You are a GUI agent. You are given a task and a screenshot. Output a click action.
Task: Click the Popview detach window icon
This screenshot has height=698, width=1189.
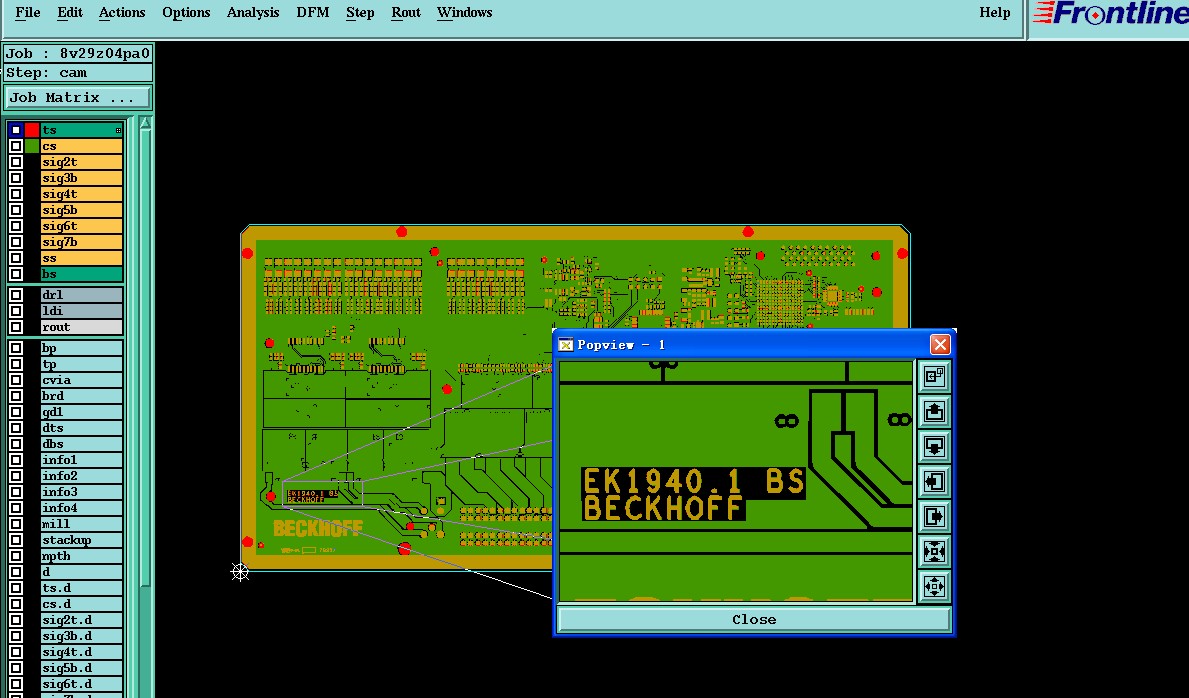pos(934,376)
